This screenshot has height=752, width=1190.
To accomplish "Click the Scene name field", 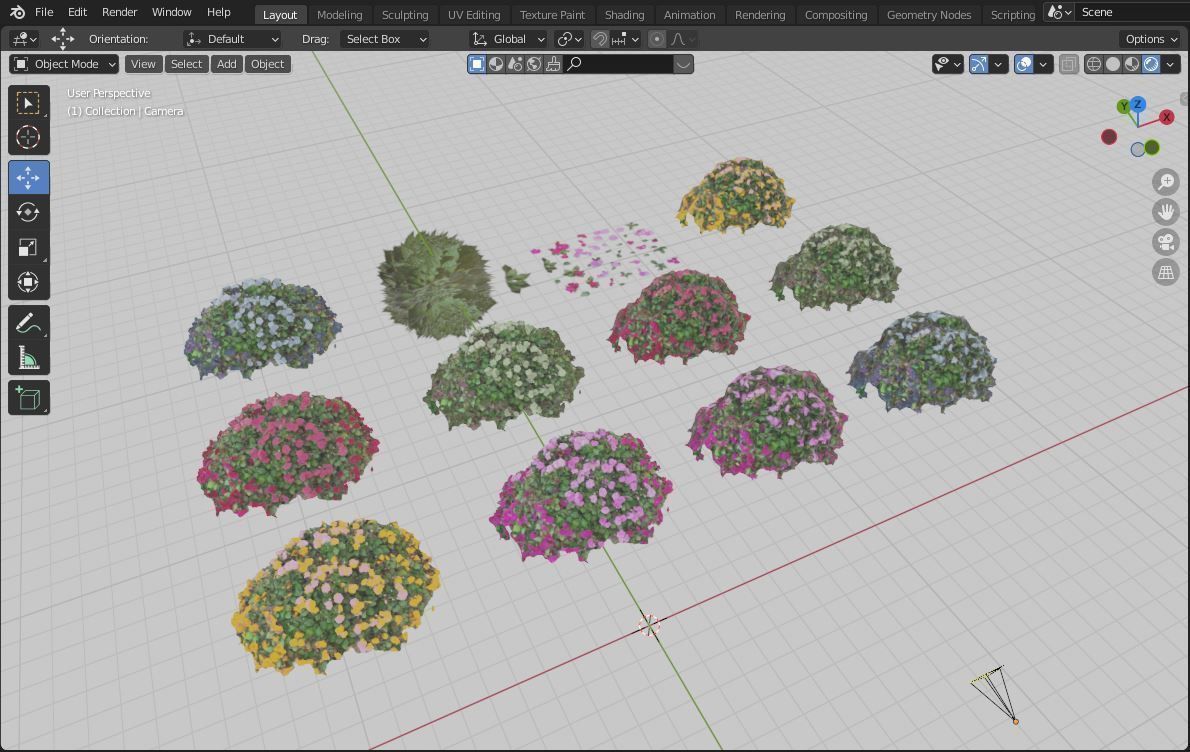I will 1132,12.
